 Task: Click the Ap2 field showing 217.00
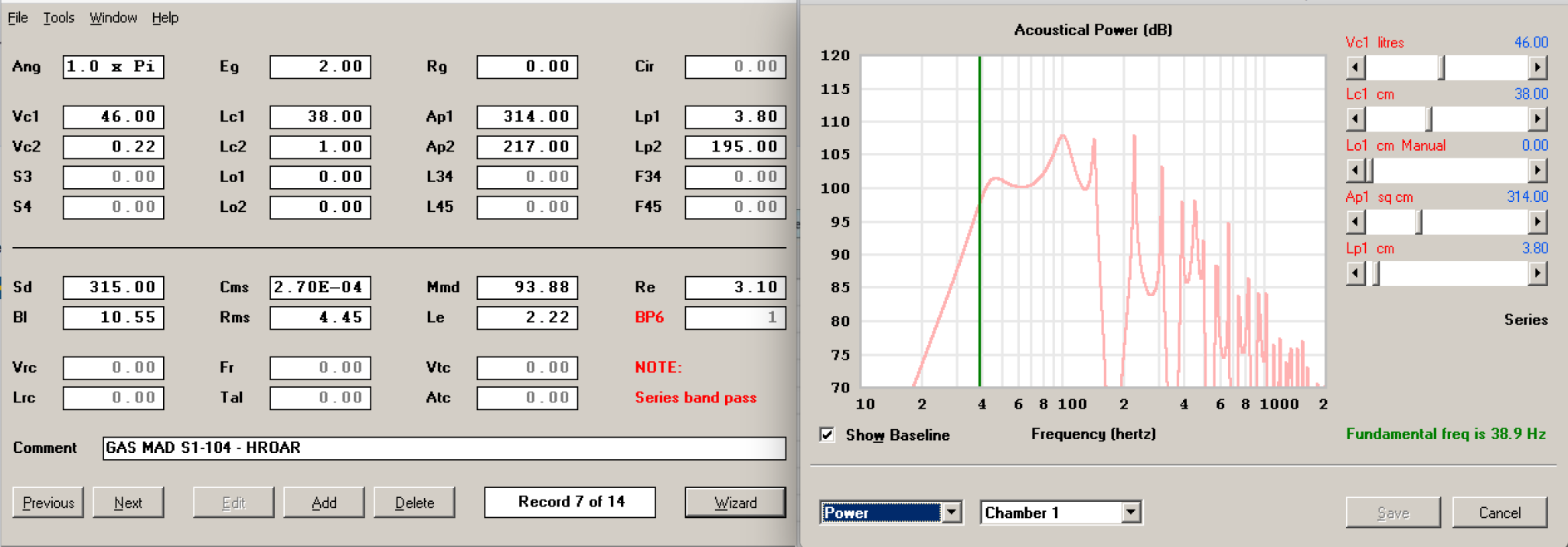(527, 147)
